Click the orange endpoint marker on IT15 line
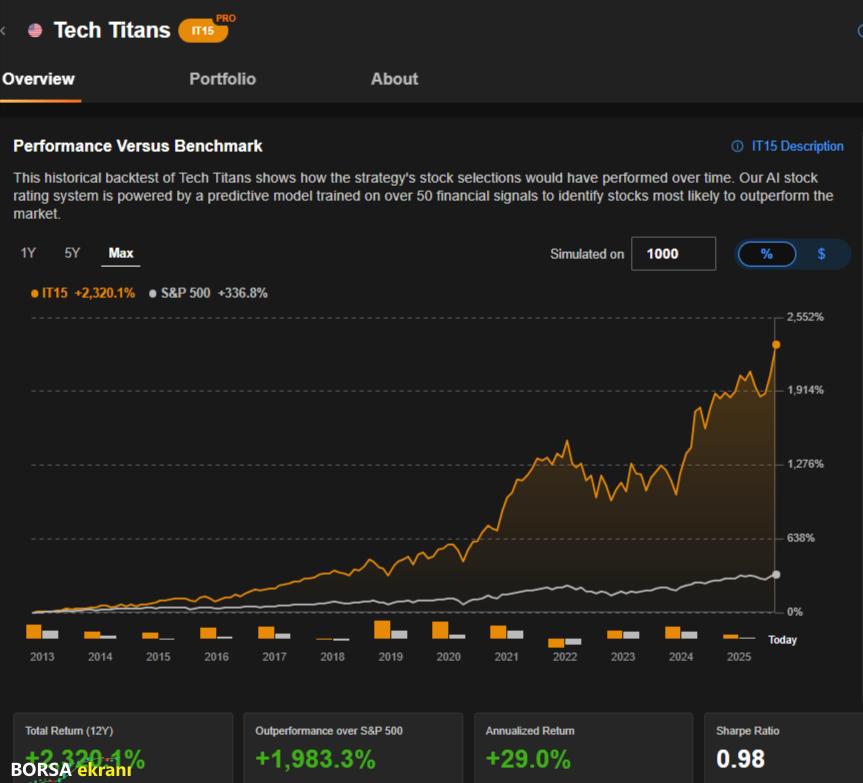Viewport: 863px width, 783px height. click(775, 345)
